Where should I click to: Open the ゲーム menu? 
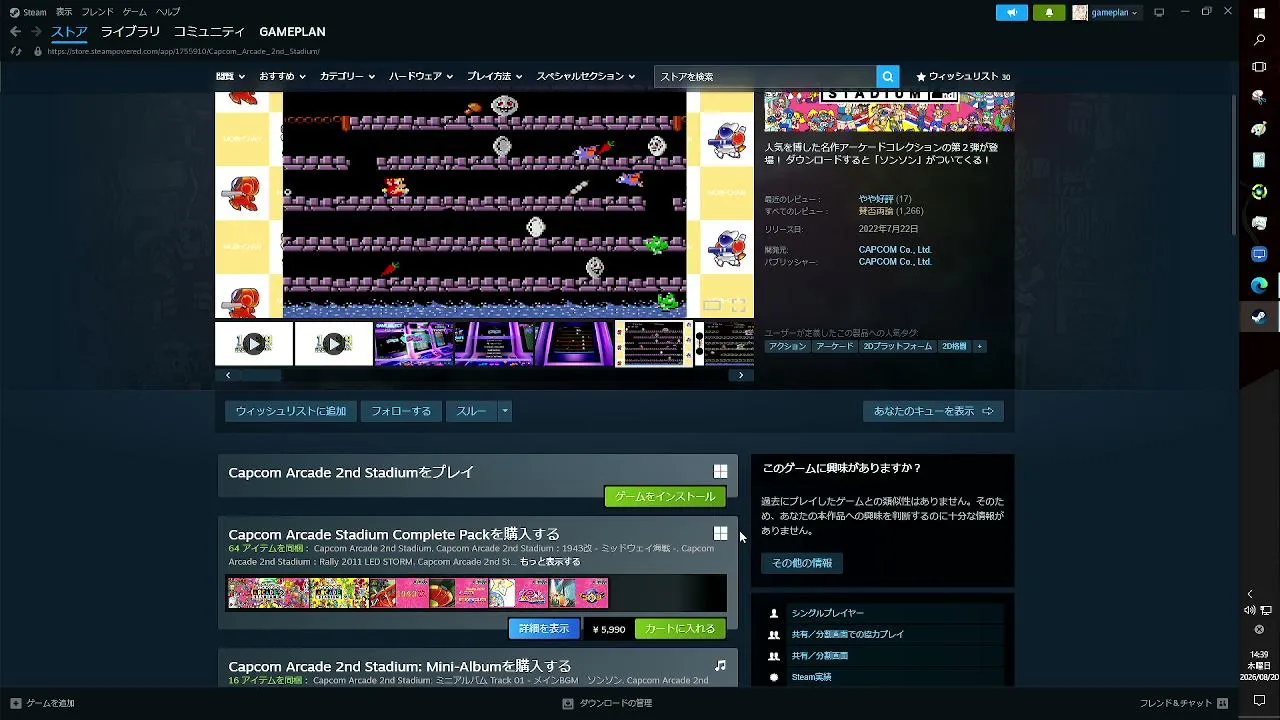(134, 12)
